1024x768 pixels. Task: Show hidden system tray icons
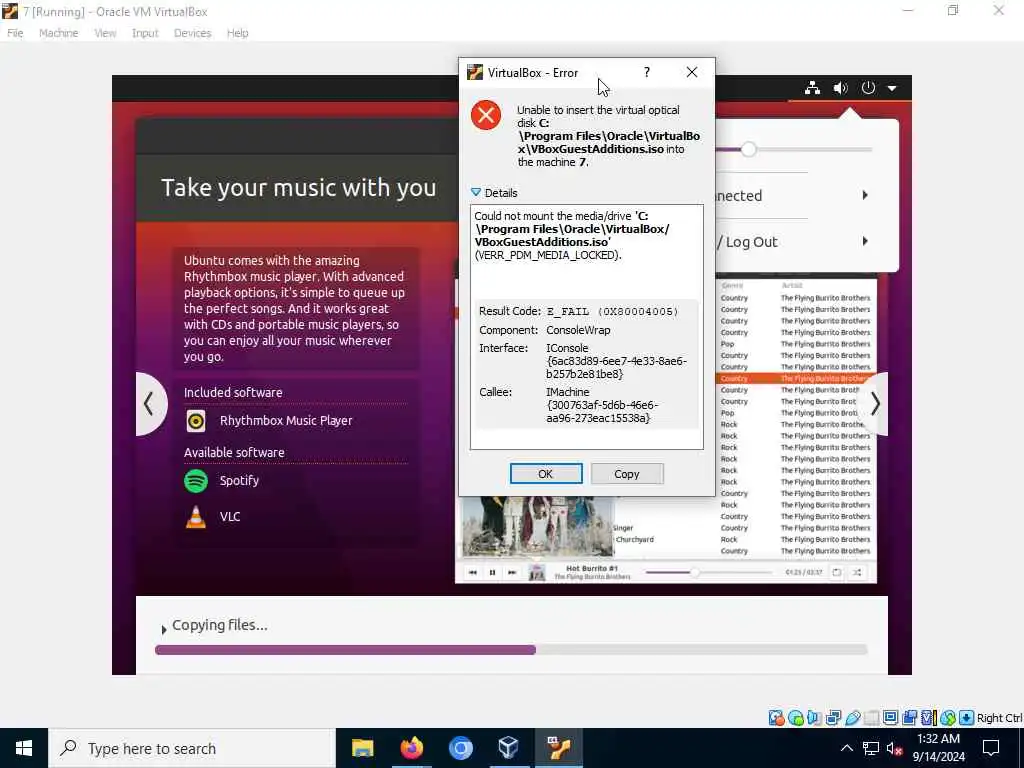point(846,748)
